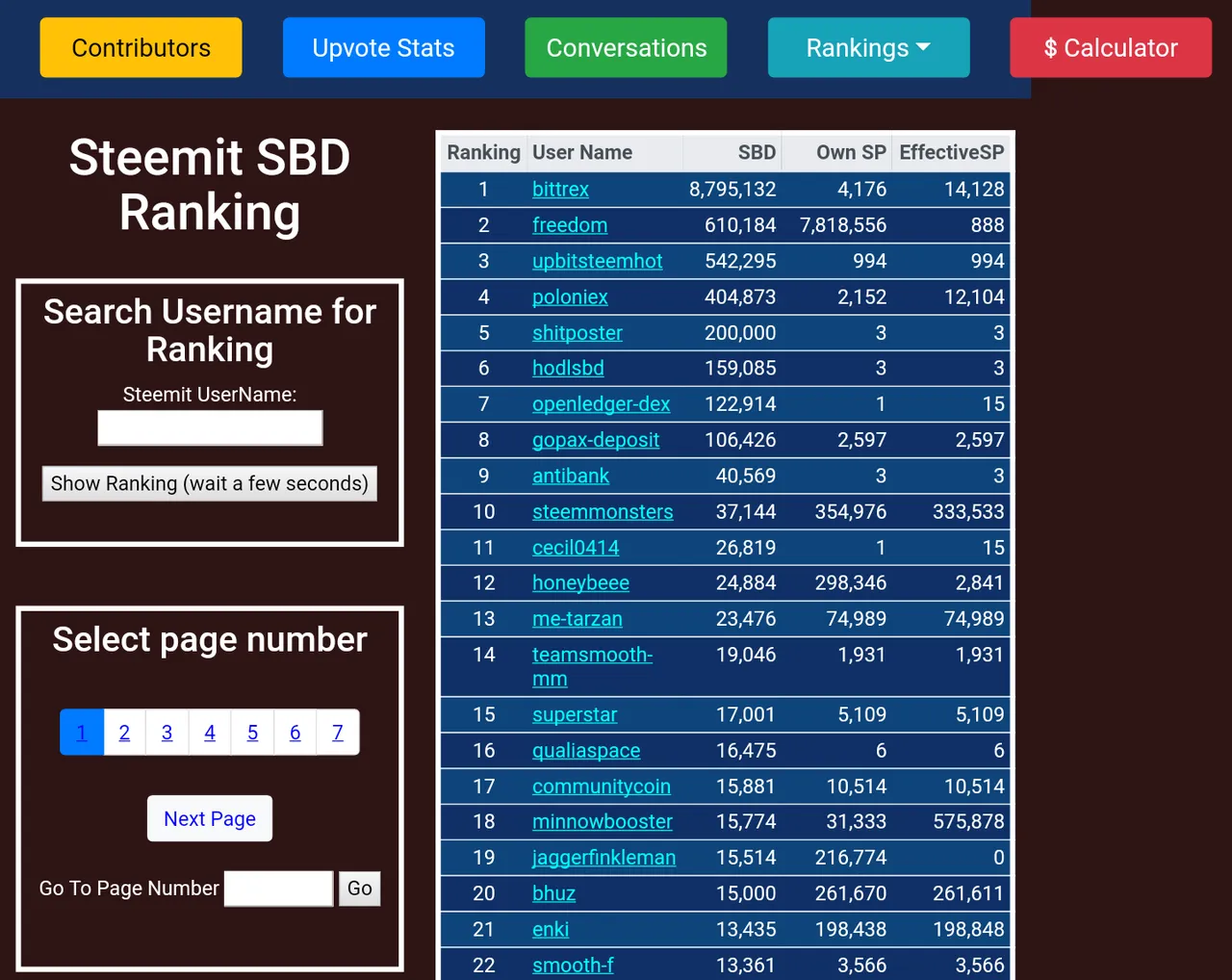Click SBD value 8,795,132

pyautogui.click(x=732, y=190)
